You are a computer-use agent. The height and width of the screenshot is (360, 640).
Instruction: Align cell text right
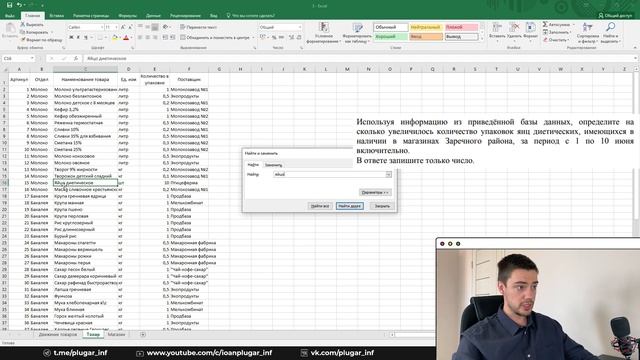point(155,38)
